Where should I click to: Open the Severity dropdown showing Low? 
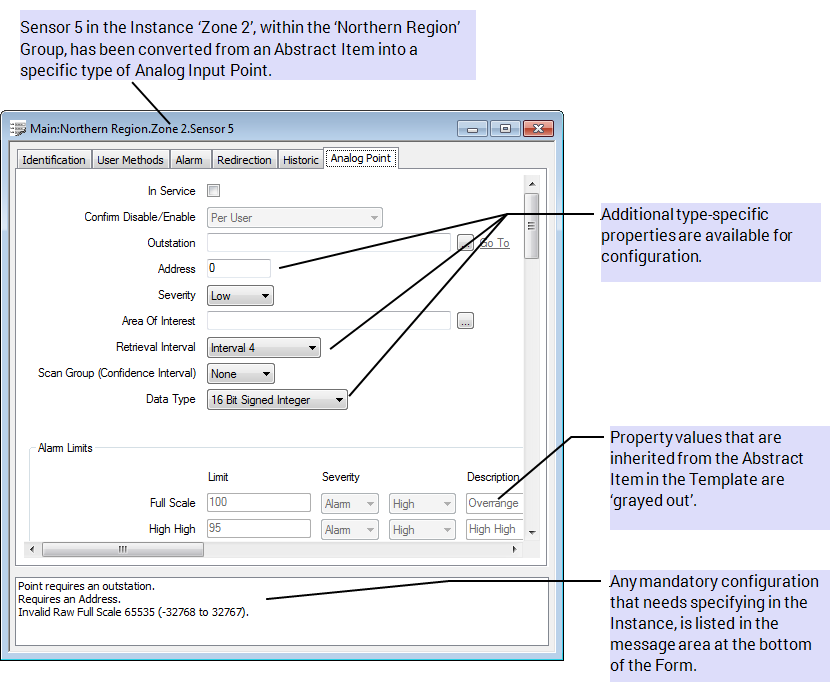coord(240,296)
